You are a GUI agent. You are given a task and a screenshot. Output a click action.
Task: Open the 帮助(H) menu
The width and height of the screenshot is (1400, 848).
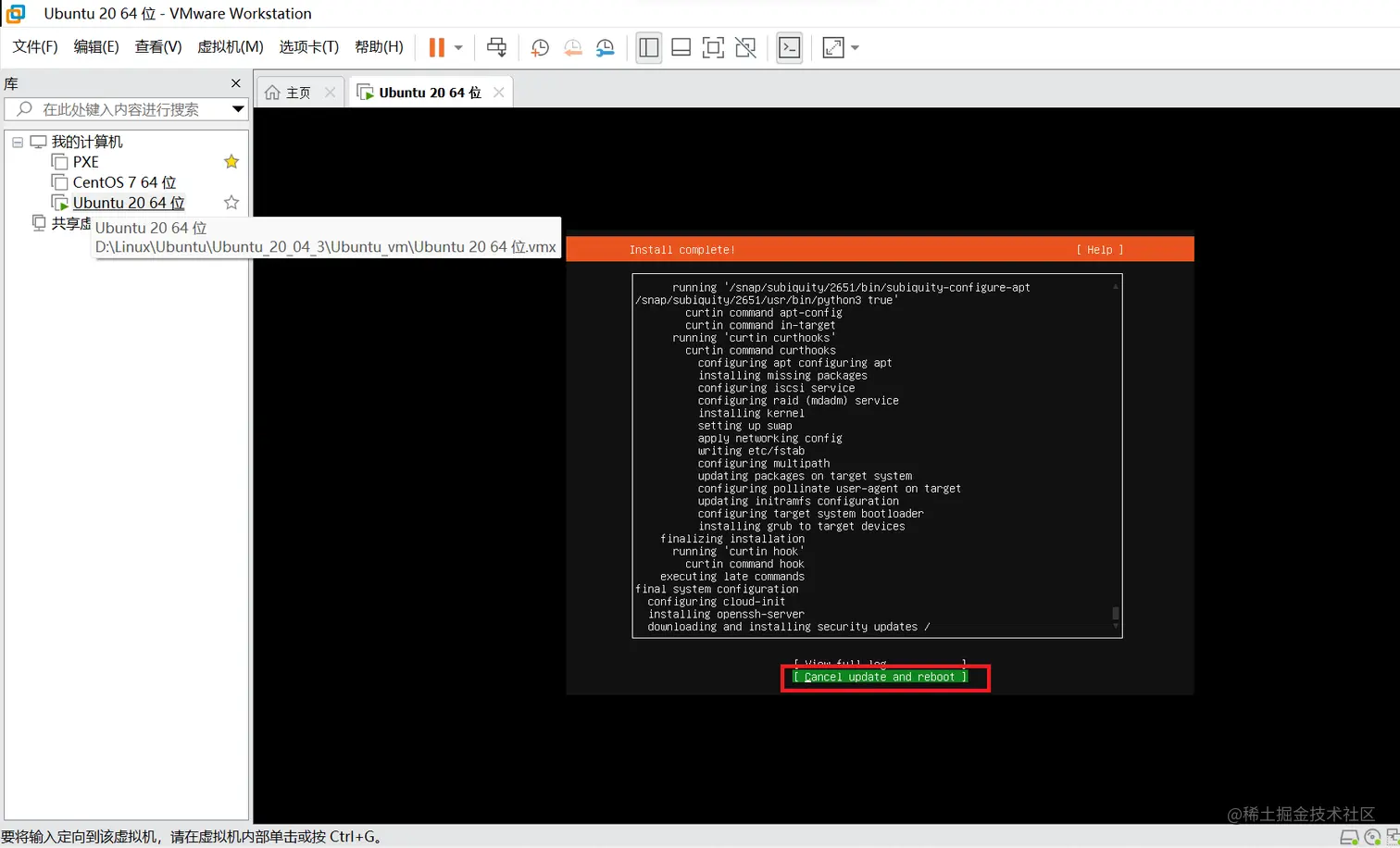click(380, 46)
